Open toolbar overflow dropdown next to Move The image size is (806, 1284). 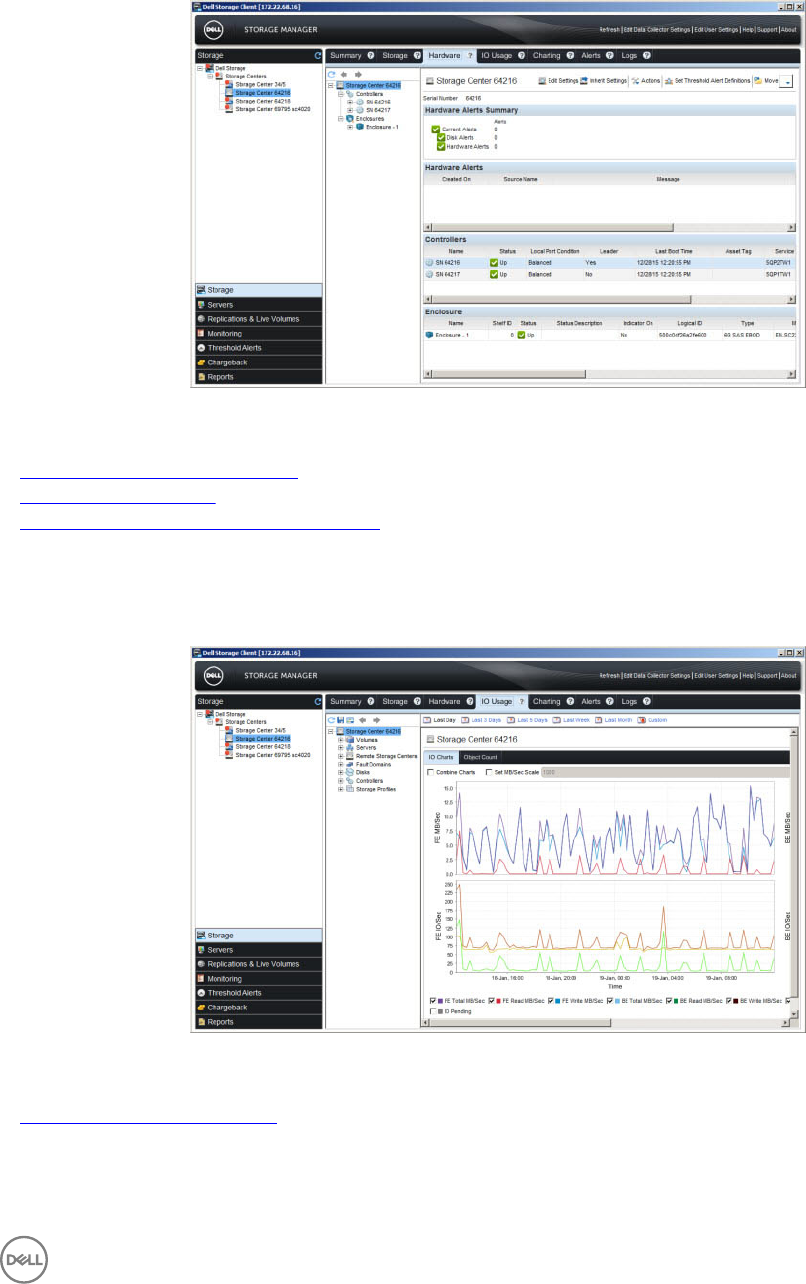click(x=788, y=81)
